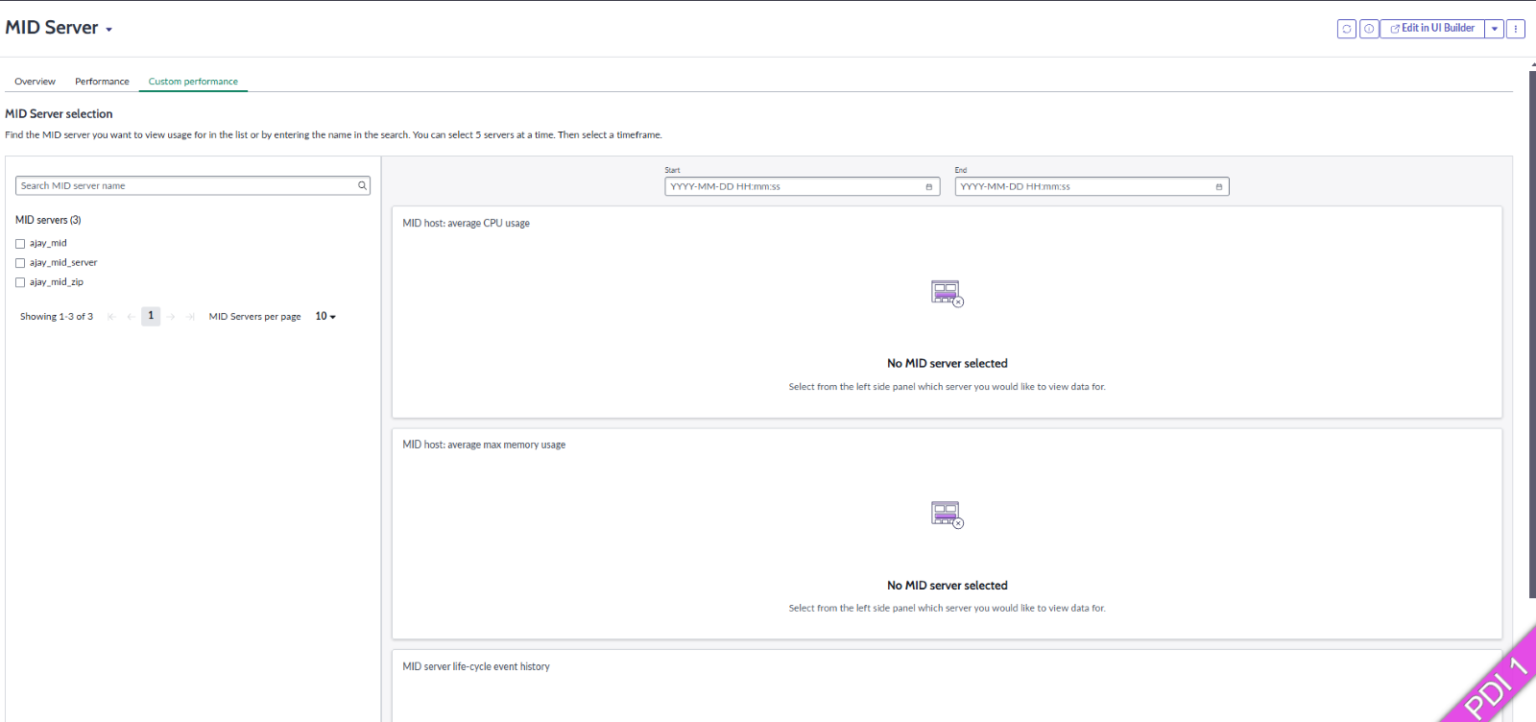This screenshot has width=1536, height=722.
Task: Click the next page arrow in pagination
Action: [171, 316]
